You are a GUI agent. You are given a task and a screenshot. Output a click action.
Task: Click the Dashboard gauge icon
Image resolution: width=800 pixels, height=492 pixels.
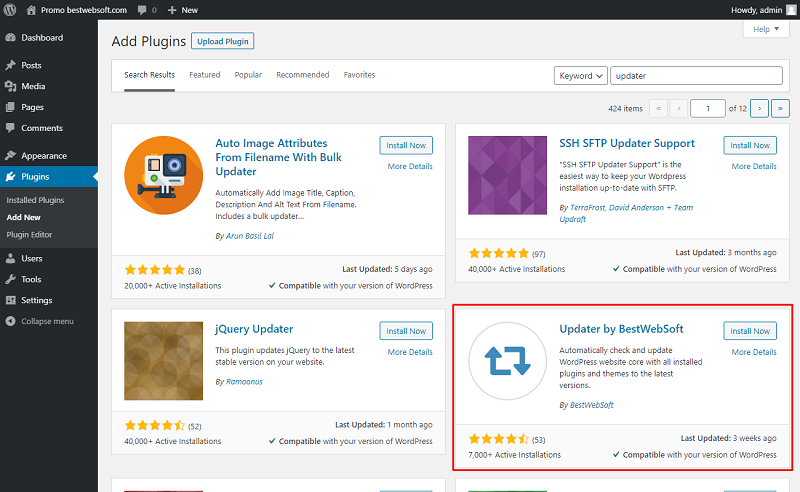point(10,38)
